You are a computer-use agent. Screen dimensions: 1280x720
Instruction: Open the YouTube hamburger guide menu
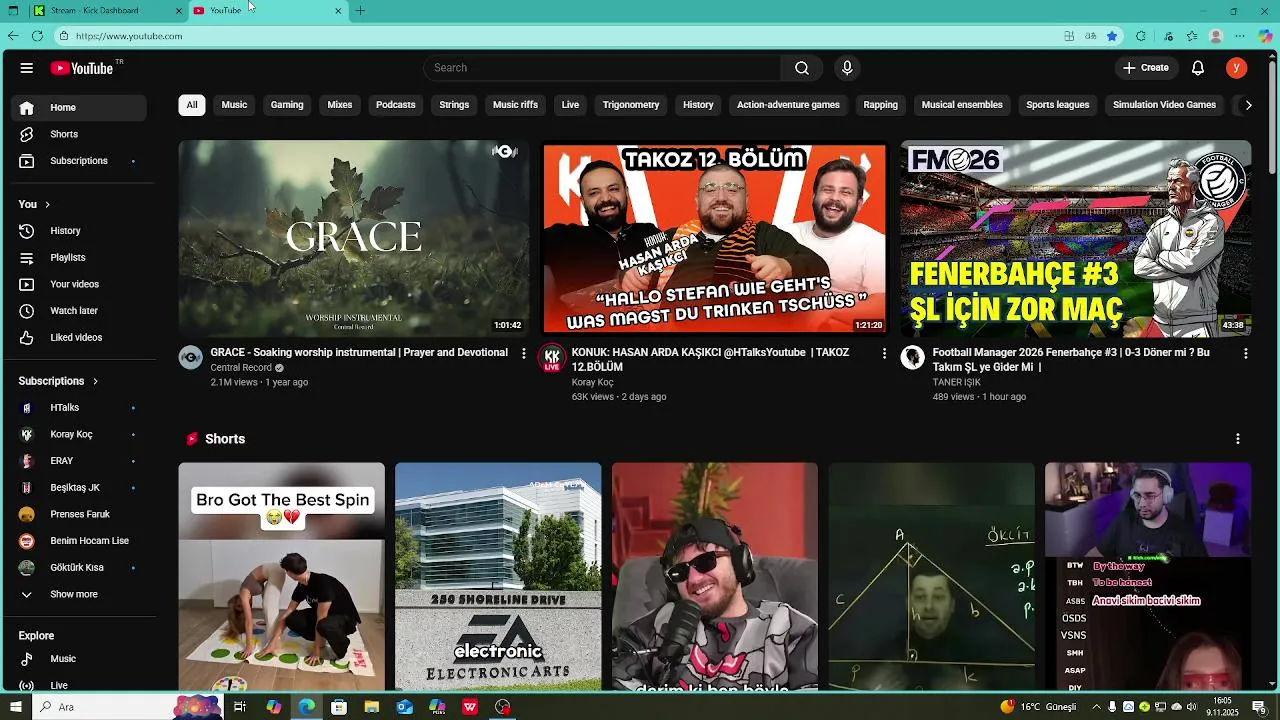[x=27, y=68]
